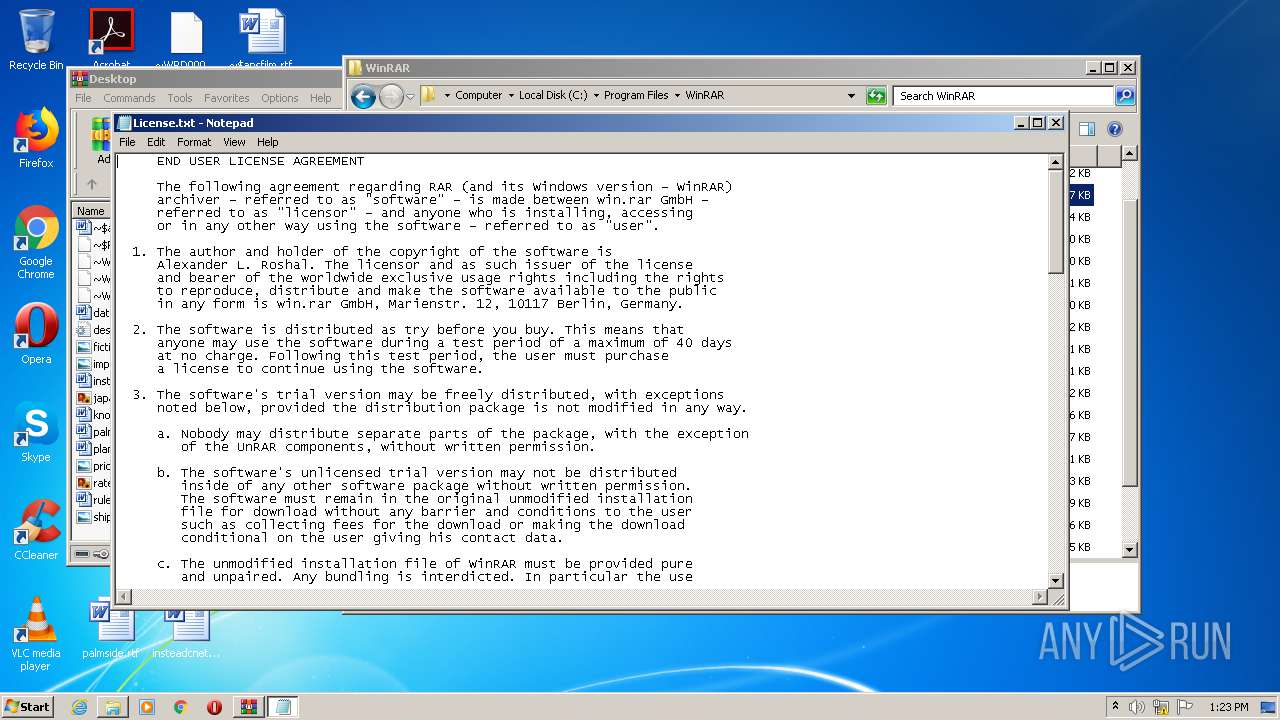Open the Tools menu in WinRAR
The image size is (1280, 720).
coord(180,98)
